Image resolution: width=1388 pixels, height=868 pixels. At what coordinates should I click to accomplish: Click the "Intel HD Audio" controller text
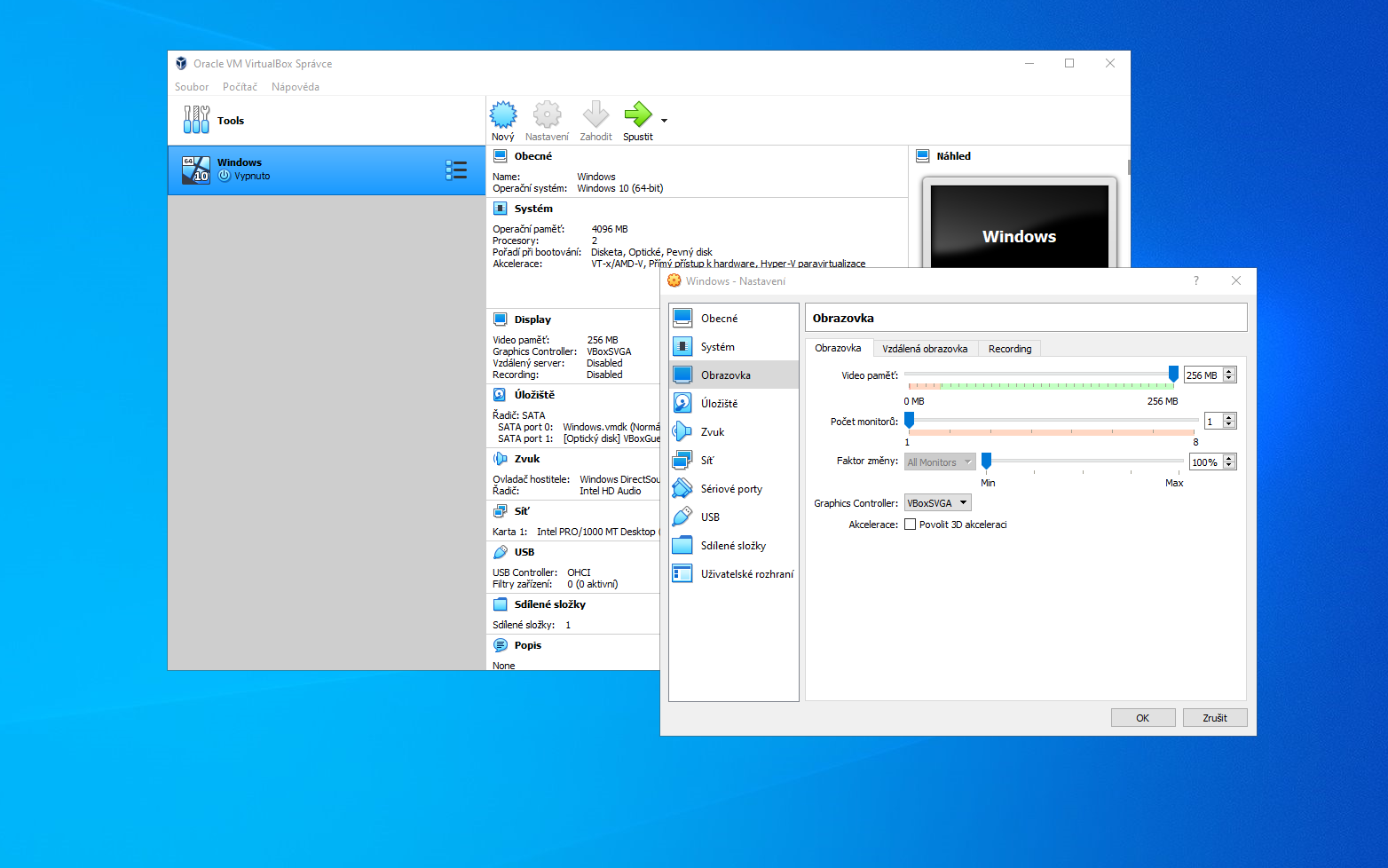coord(611,491)
